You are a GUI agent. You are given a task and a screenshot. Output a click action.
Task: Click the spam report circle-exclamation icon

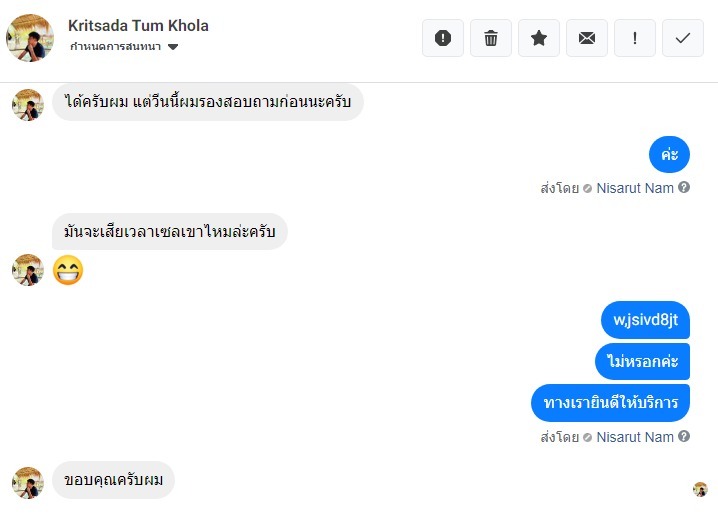point(443,38)
